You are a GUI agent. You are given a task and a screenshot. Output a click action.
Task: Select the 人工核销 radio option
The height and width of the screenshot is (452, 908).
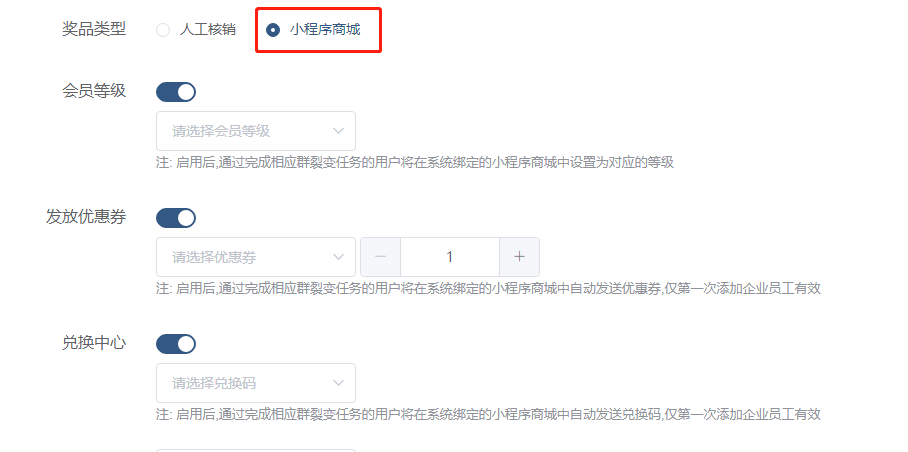pos(195,30)
